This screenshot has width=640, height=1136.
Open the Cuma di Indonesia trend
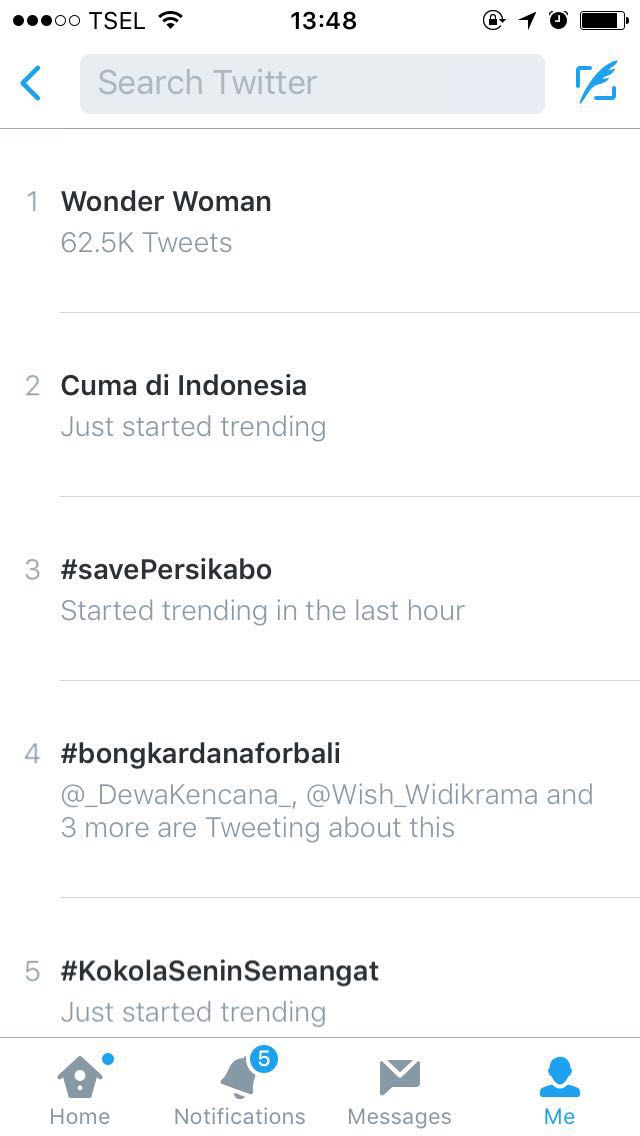(x=184, y=386)
